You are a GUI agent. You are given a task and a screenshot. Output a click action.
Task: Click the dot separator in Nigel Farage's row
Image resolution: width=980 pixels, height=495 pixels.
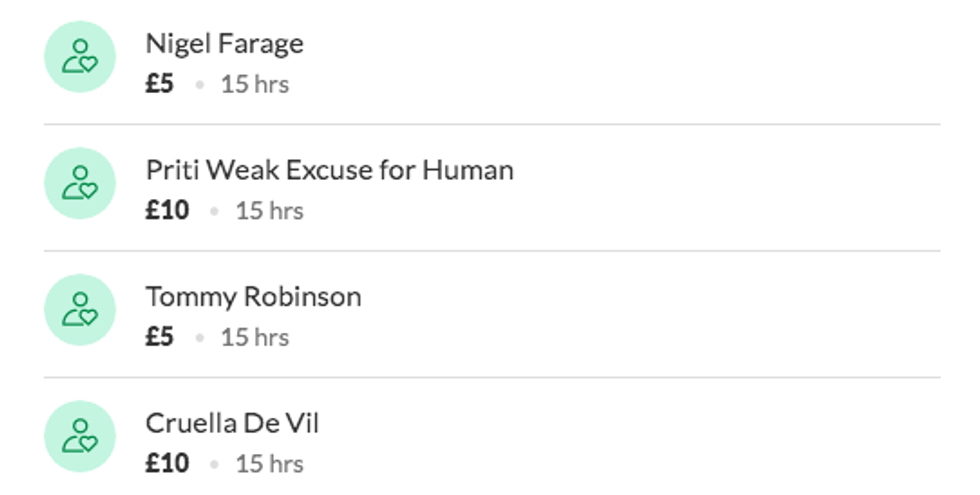coord(199,85)
